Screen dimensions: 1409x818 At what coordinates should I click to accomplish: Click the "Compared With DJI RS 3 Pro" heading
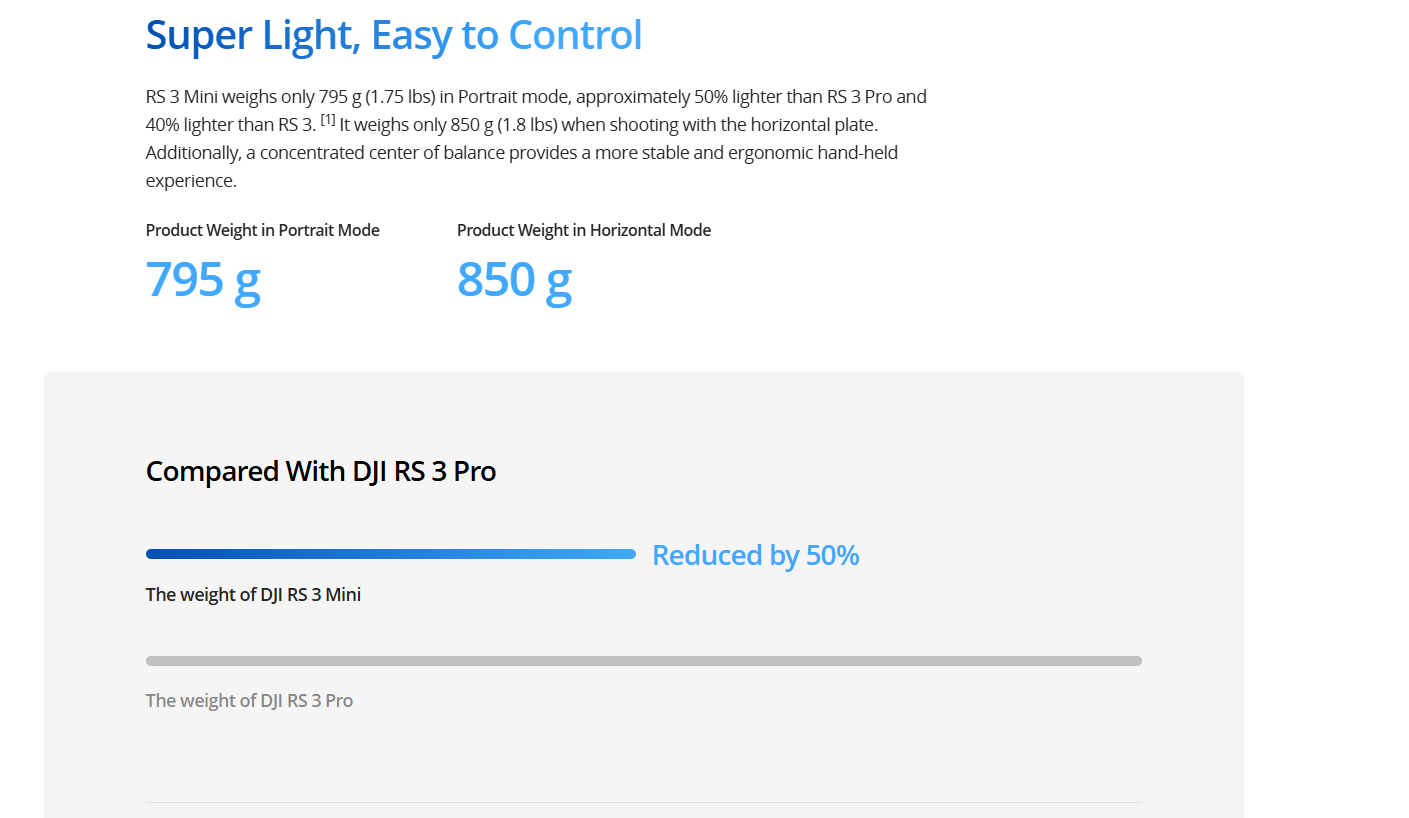[x=321, y=471]
